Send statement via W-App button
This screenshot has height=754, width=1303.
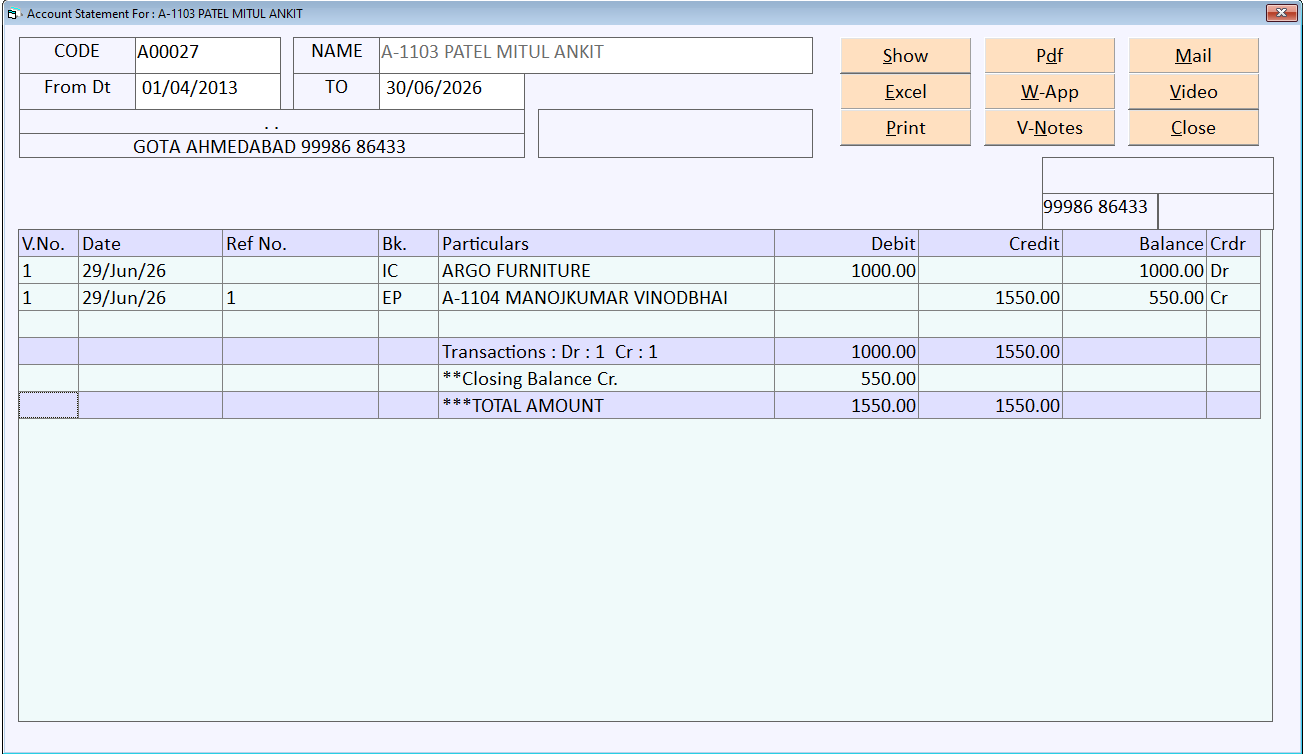pyautogui.click(x=1049, y=92)
